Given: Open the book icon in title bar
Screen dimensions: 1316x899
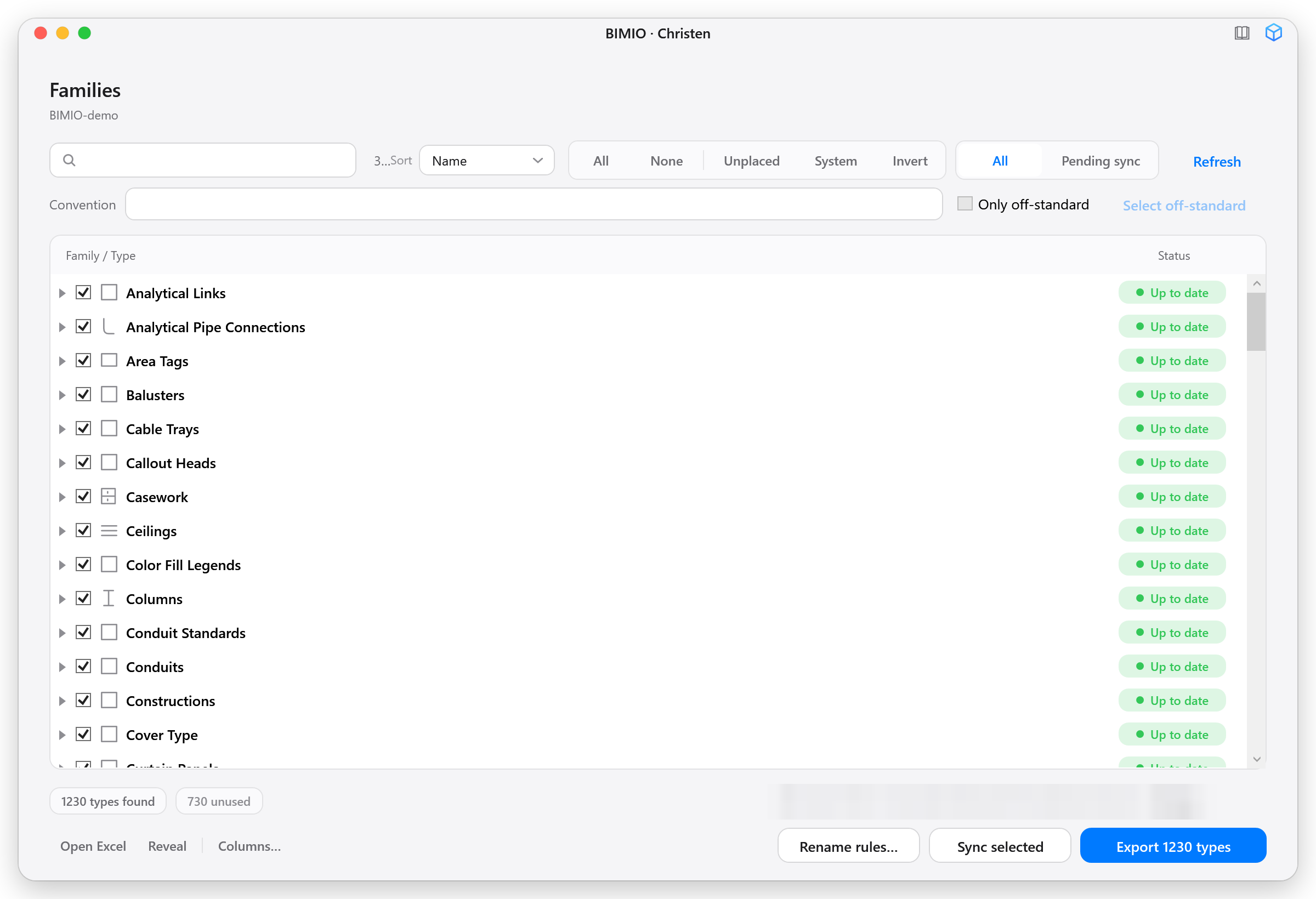Looking at the screenshot, I should click(1242, 33).
